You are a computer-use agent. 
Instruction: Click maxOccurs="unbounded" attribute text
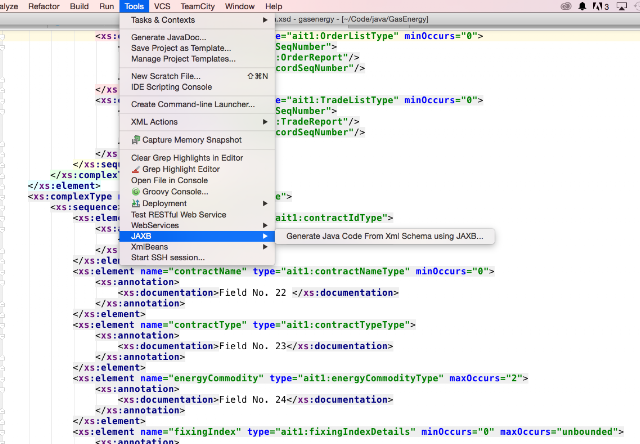tap(559, 432)
